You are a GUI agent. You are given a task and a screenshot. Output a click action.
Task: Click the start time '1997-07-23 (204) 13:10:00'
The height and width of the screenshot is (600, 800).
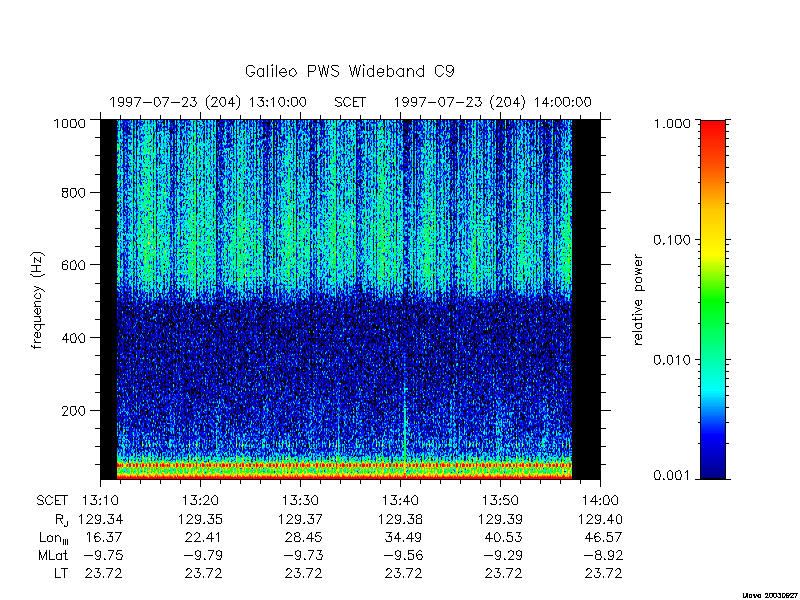coord(208,103)
